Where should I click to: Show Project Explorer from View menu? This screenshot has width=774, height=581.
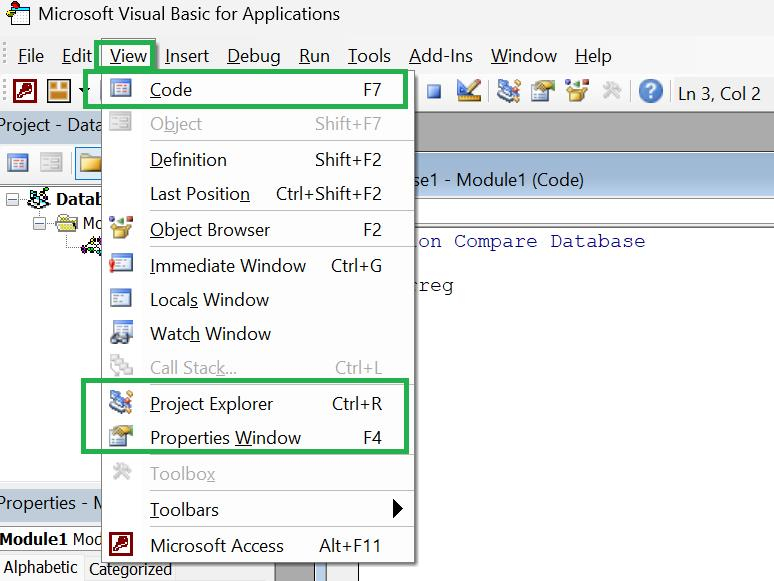tap(258, 404)
